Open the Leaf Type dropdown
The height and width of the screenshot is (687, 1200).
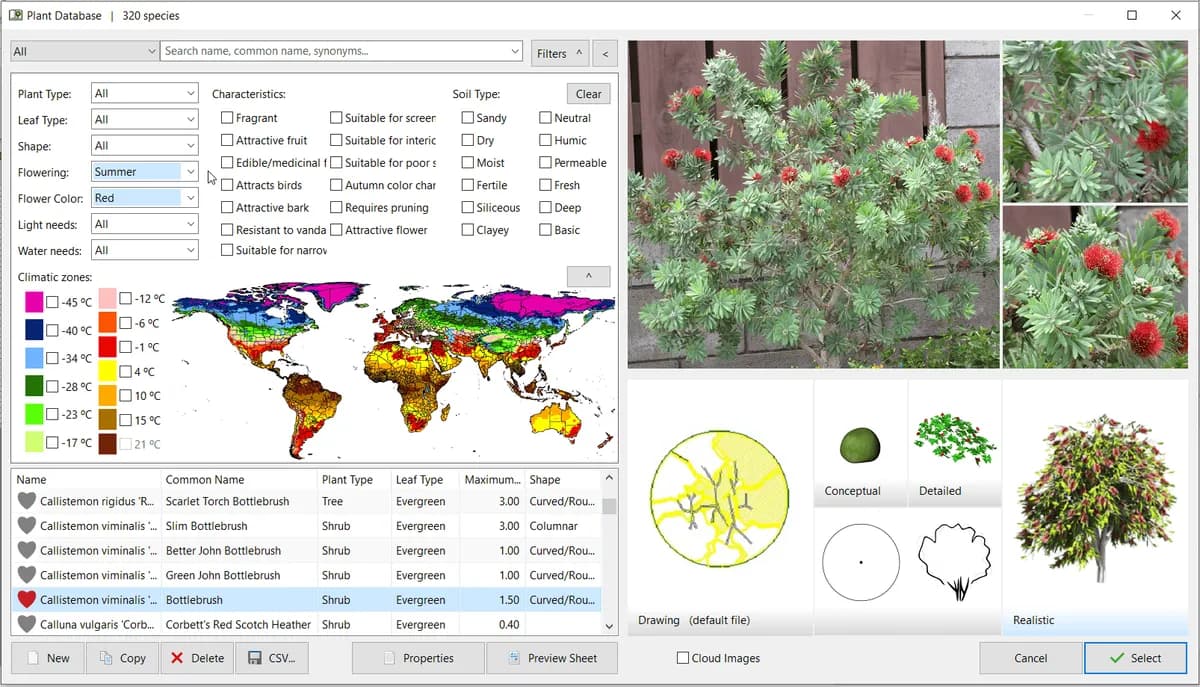click(x=144, y=119)
